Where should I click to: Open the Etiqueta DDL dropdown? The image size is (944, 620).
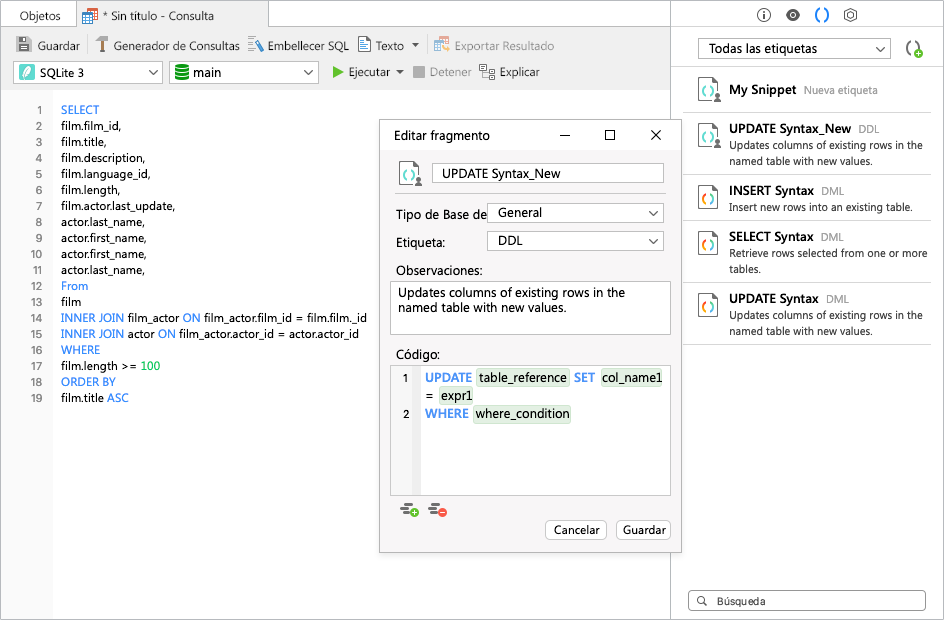coord(575,240)
